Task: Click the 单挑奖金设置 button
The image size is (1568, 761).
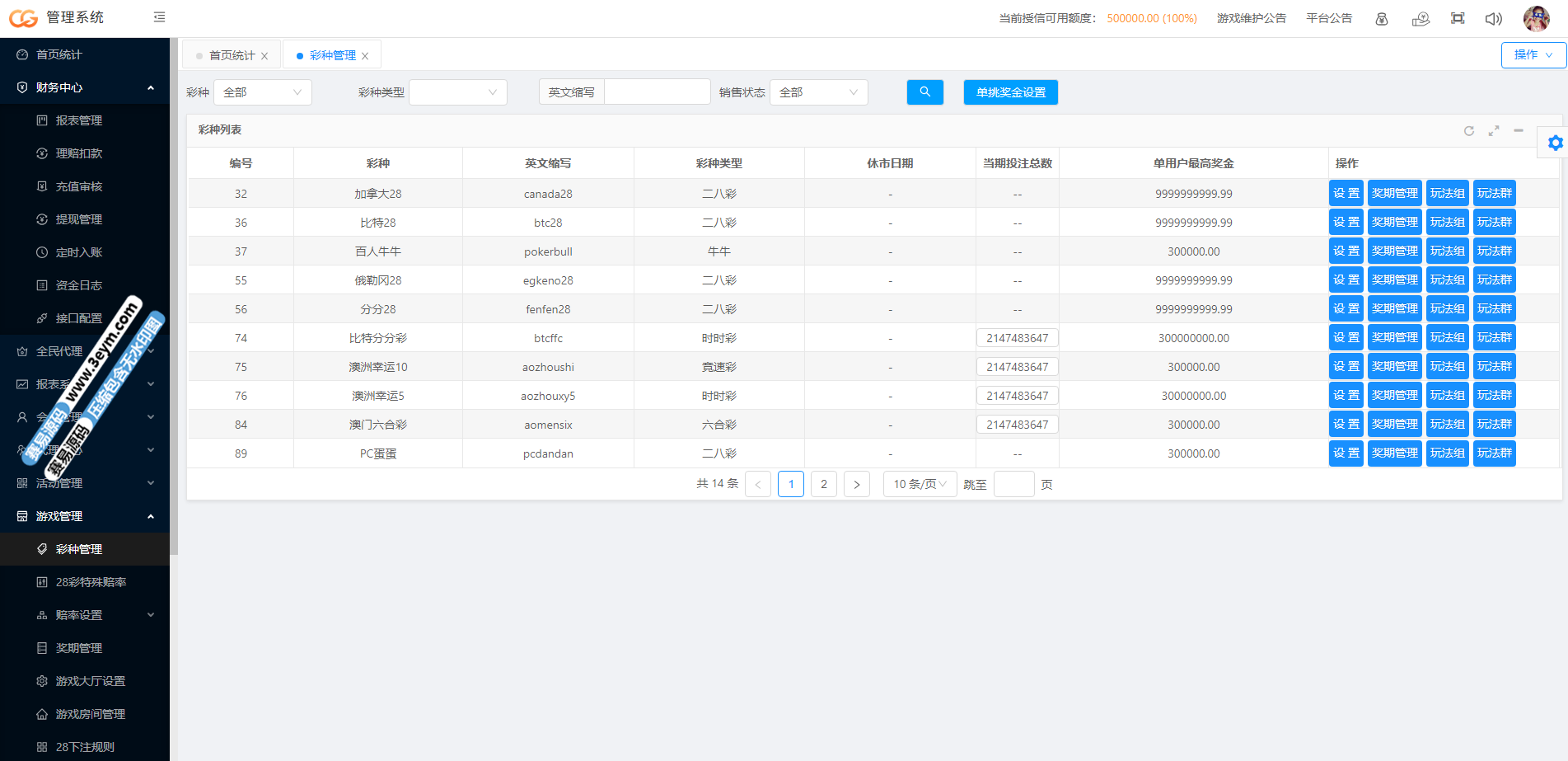Action: (x=1010, y=92)
